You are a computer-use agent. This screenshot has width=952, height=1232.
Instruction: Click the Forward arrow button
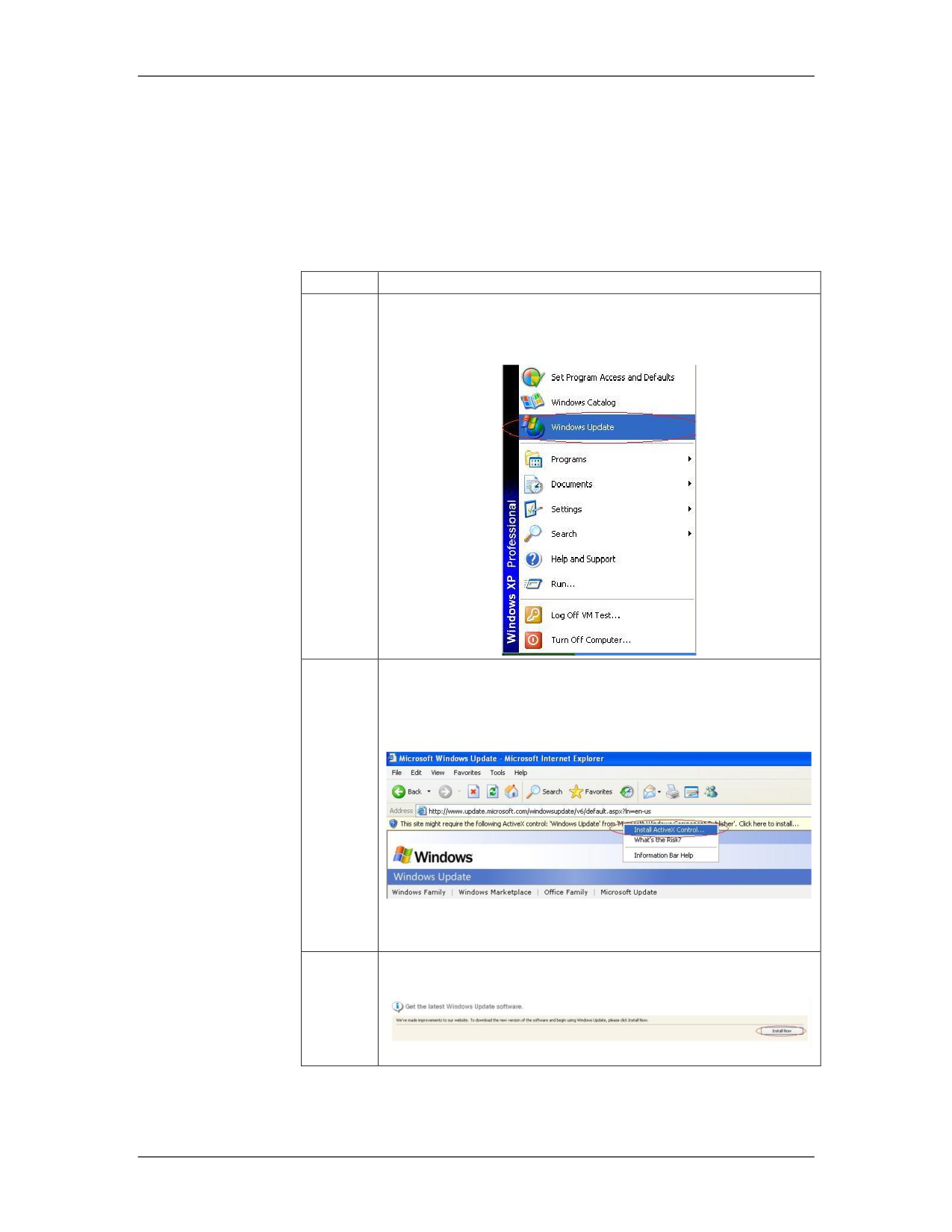click(445, 791)
